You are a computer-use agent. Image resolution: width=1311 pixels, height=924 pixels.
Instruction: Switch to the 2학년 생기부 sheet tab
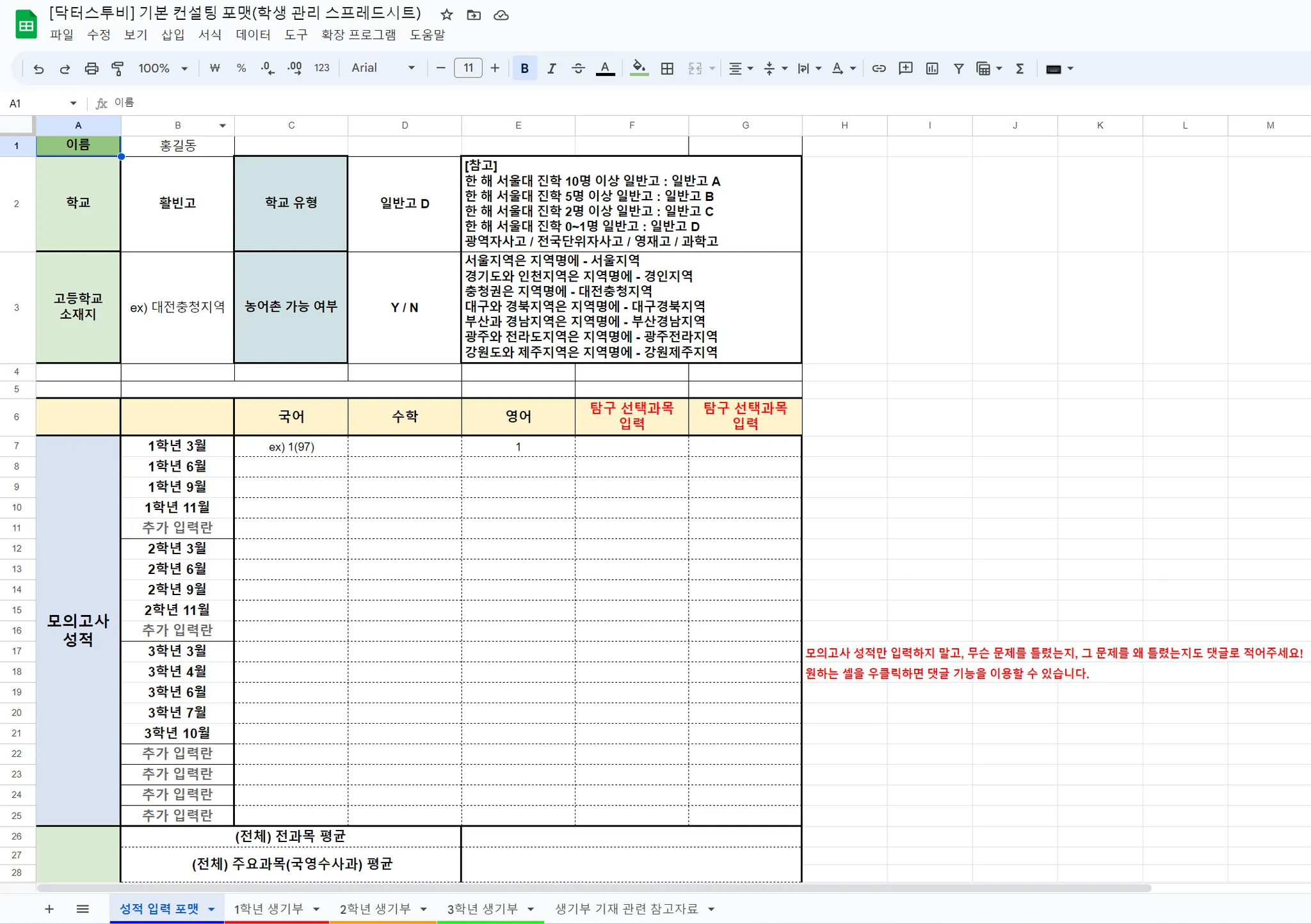point(375,909)
